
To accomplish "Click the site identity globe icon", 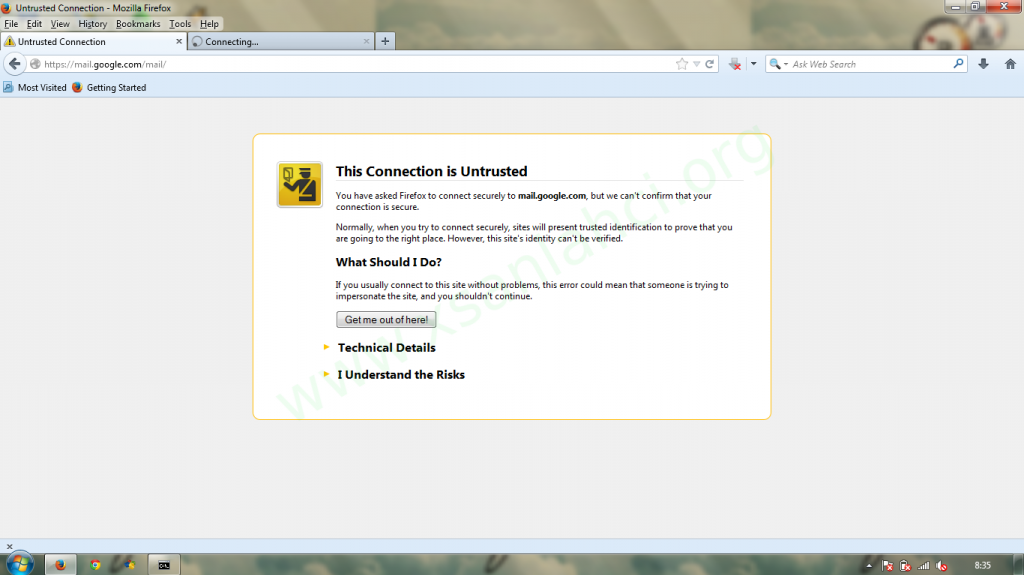I will pos(35,64).
